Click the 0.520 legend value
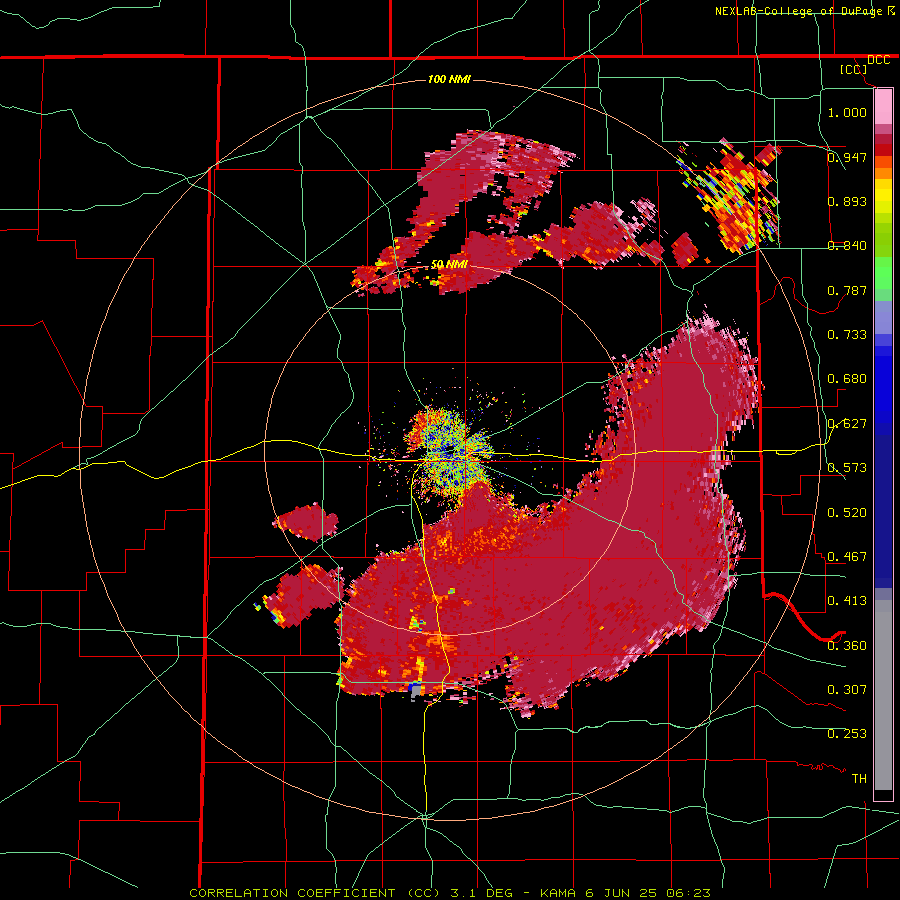The image size is (900, 900). [x=847, y=513]
